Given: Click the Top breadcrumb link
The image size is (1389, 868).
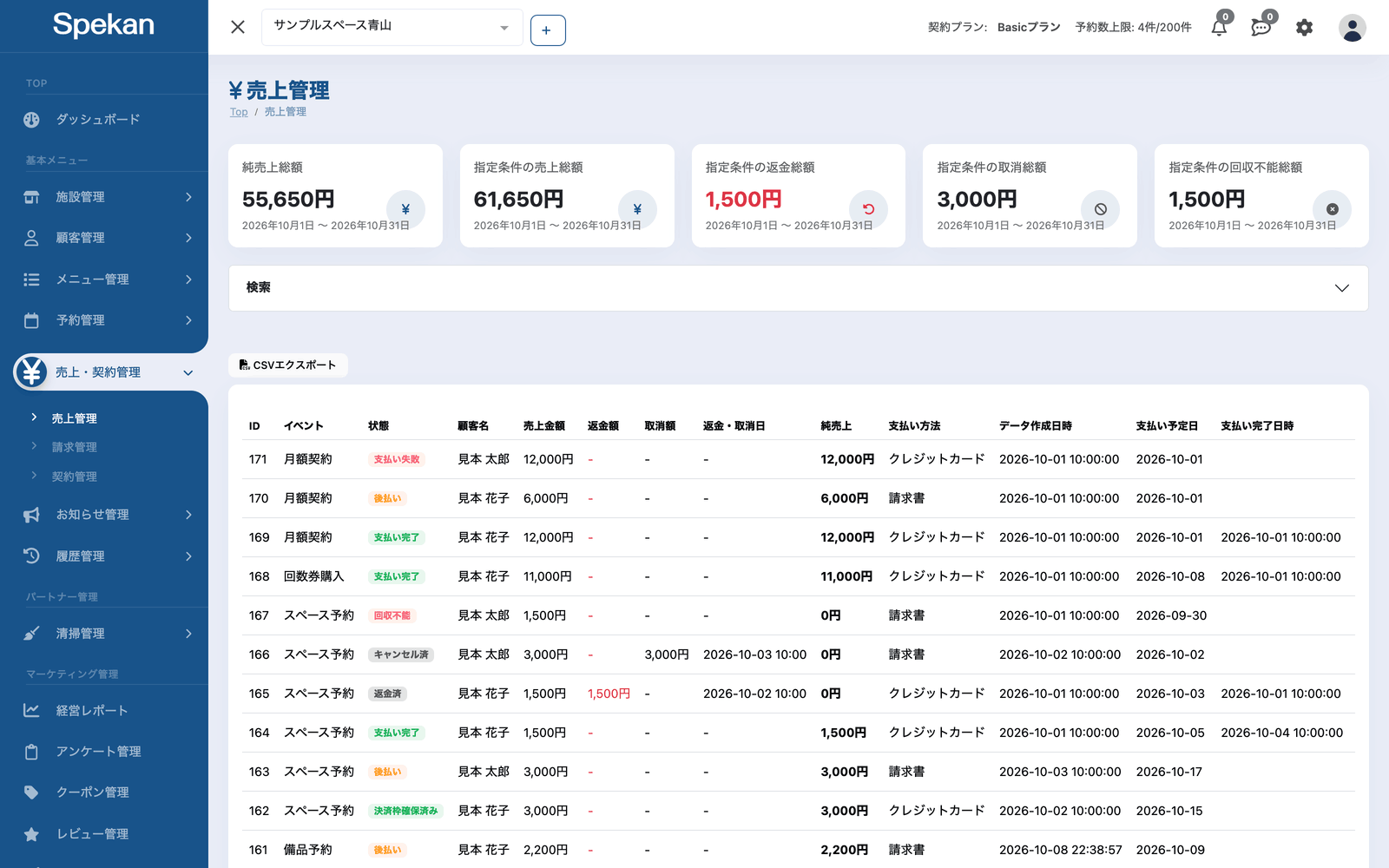Looking at the screenshot, I should [x=239, y=112].
